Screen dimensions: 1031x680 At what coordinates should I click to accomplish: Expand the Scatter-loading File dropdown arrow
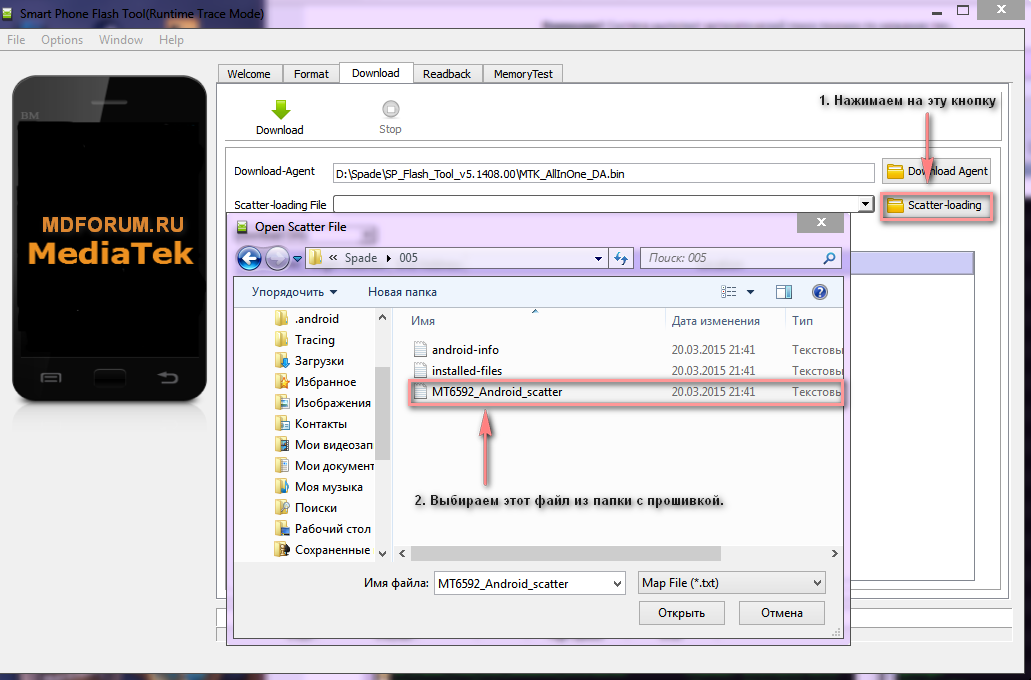click(x=866, y=205)
